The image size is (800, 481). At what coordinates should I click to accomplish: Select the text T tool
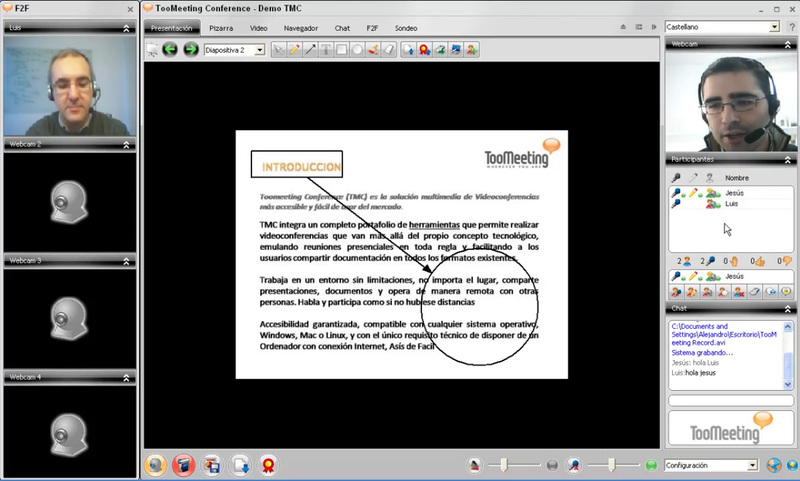pyautogui.click(x=326, y=49)
